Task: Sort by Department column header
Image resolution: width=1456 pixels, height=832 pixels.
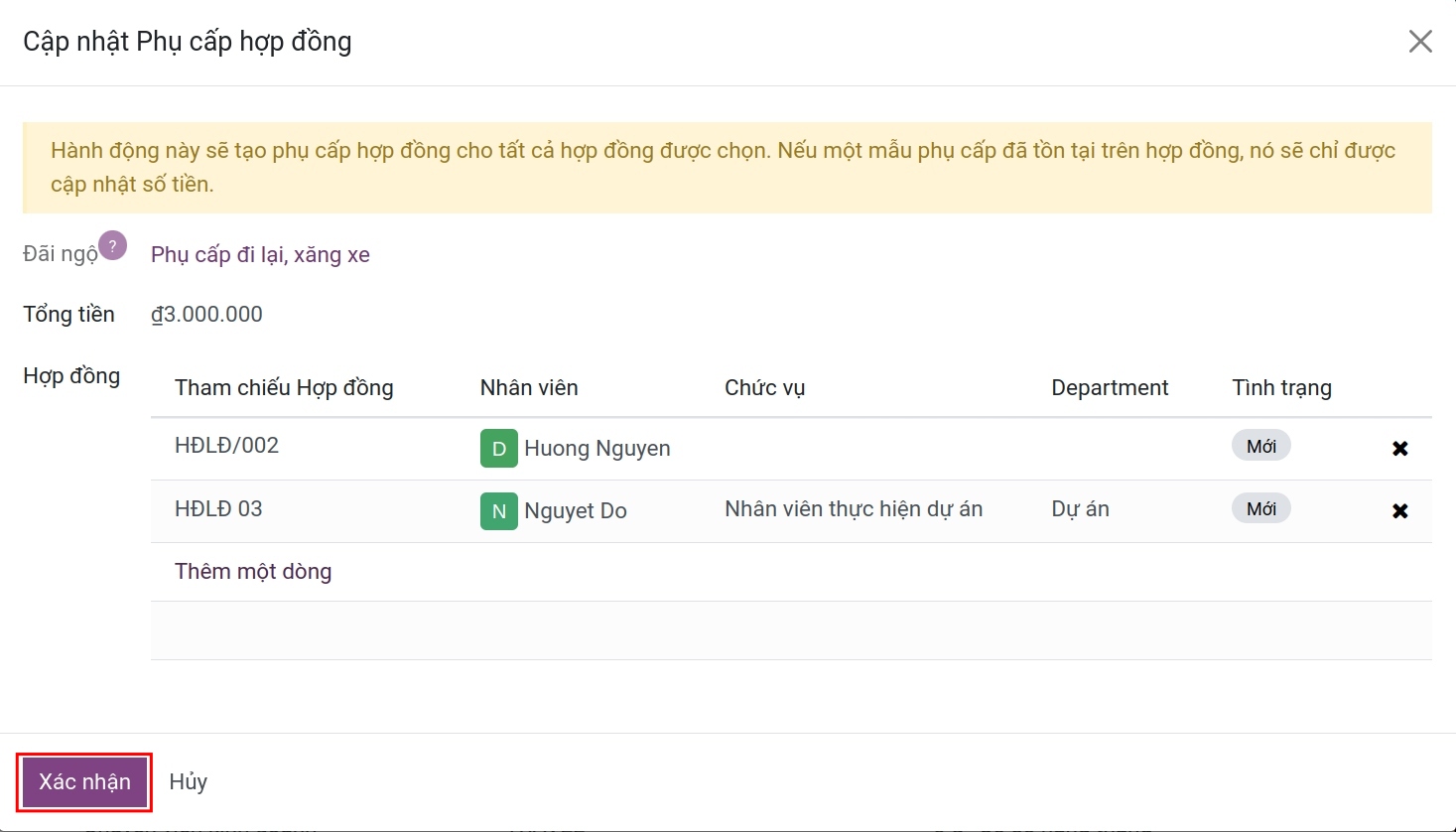Action: [1110, 388]
